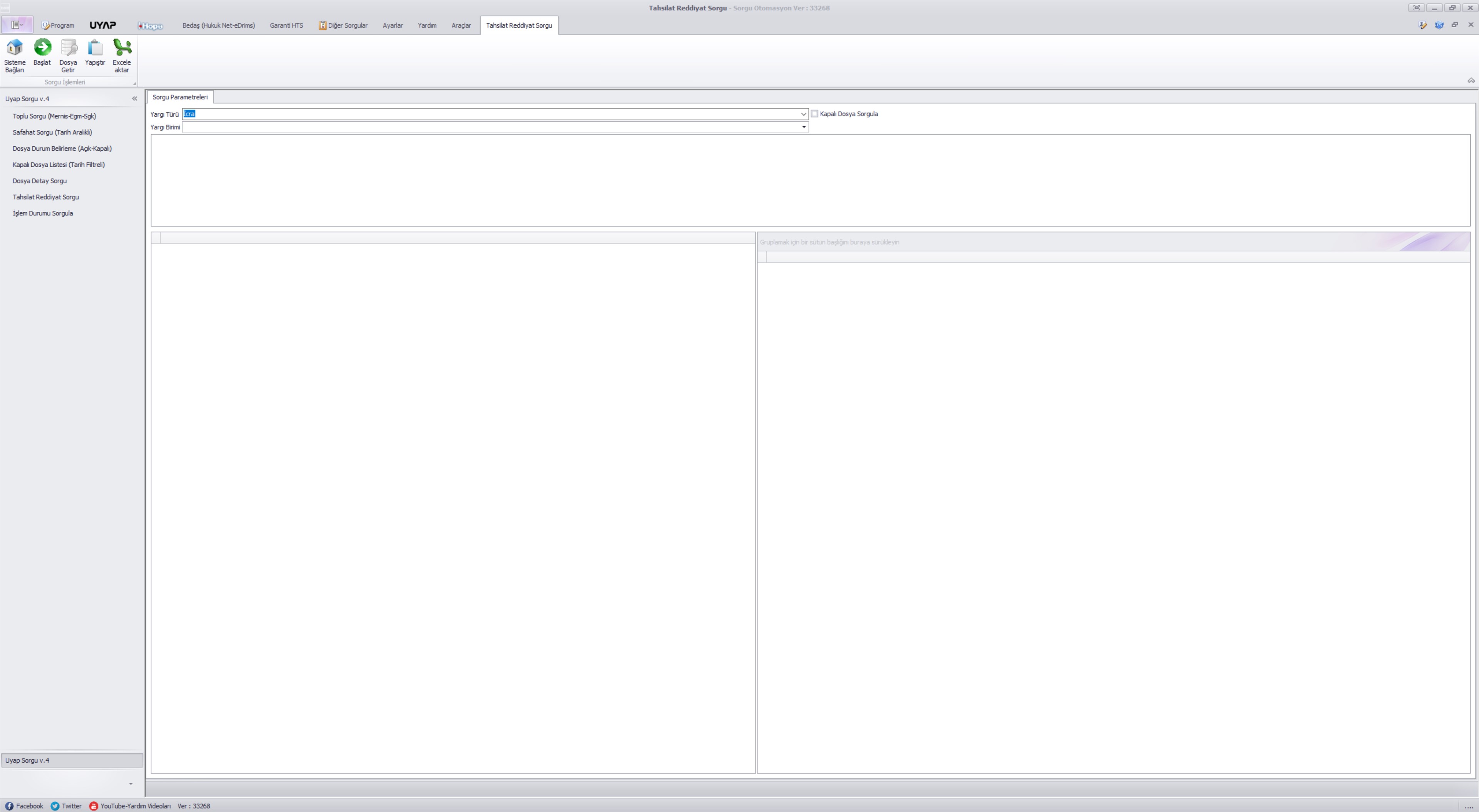Select Safahat Sorgu (Tarih Aralıklı) item
1479x812 pixels.
pyautogui.click(x=52, y=132)
